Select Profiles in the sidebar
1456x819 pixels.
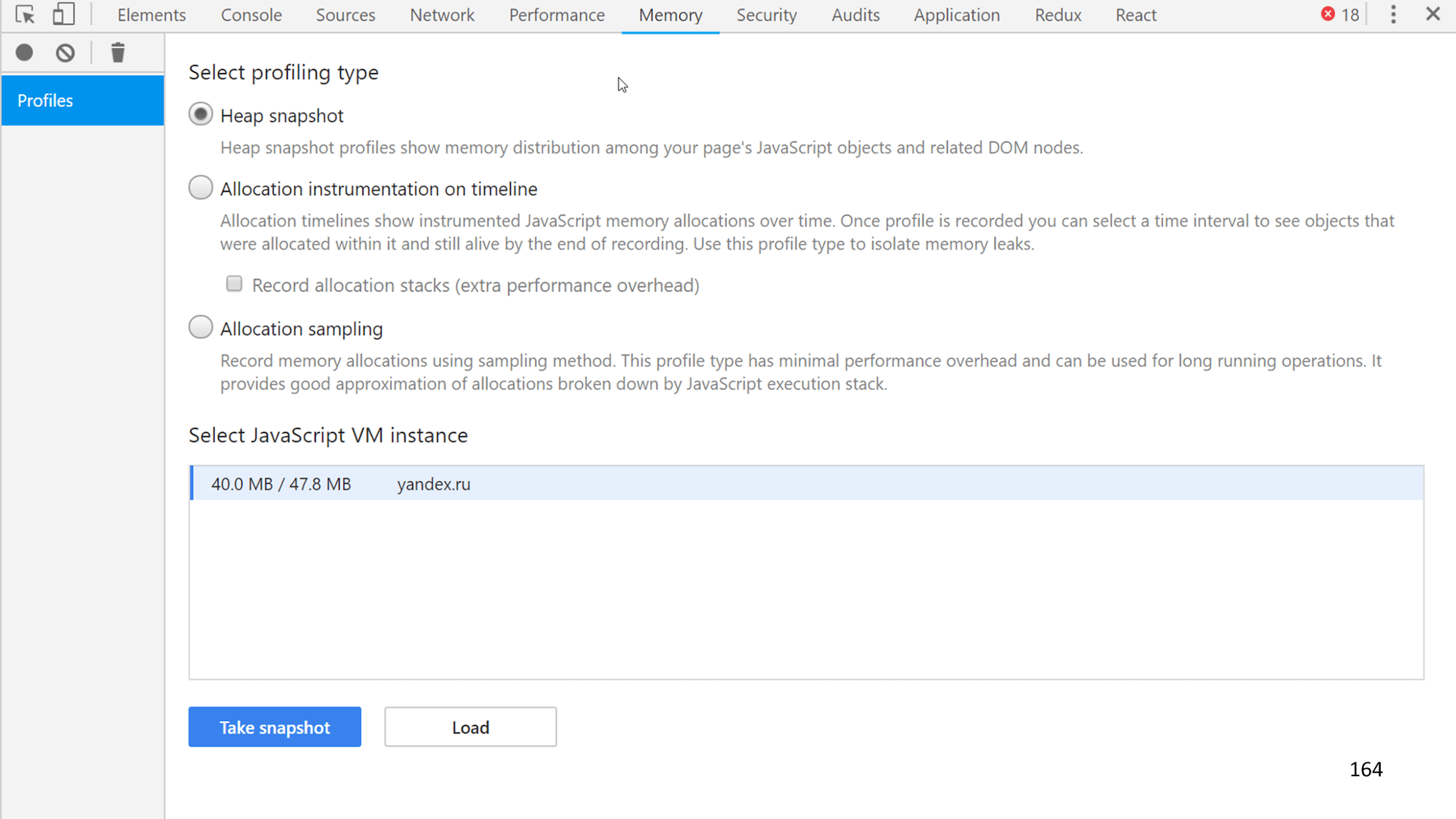tap(83, 100)
